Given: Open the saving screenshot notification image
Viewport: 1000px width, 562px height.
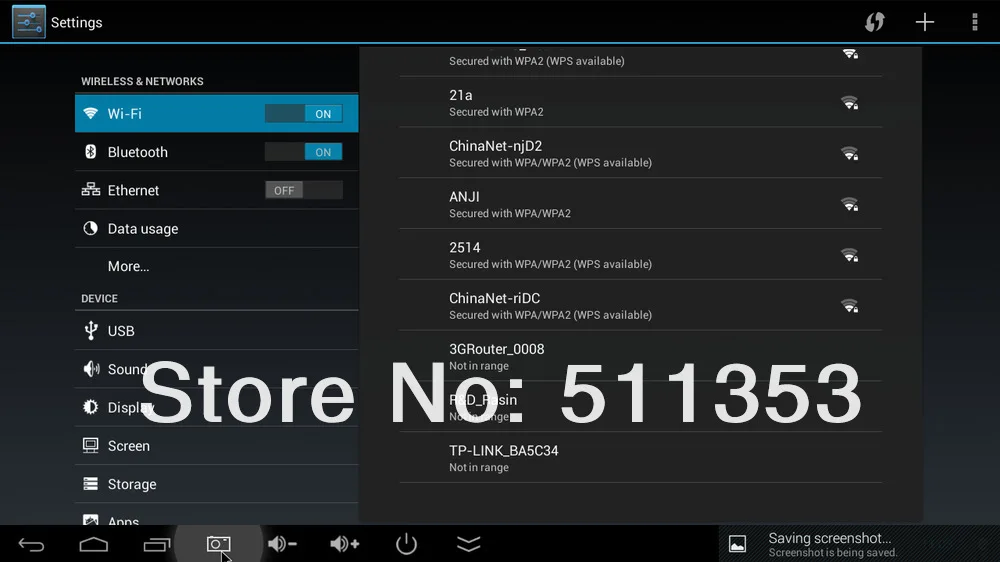Looking at the screenshot, I should pyautogui.click(x=737, y=544).
